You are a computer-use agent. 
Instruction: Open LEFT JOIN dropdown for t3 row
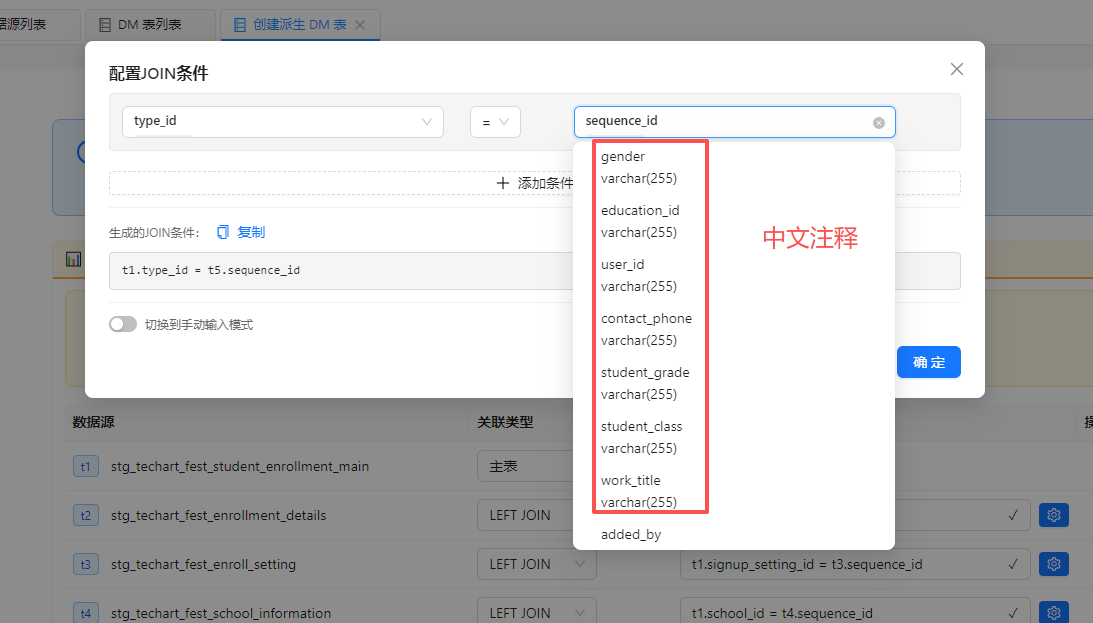click(x=536, y=564)
